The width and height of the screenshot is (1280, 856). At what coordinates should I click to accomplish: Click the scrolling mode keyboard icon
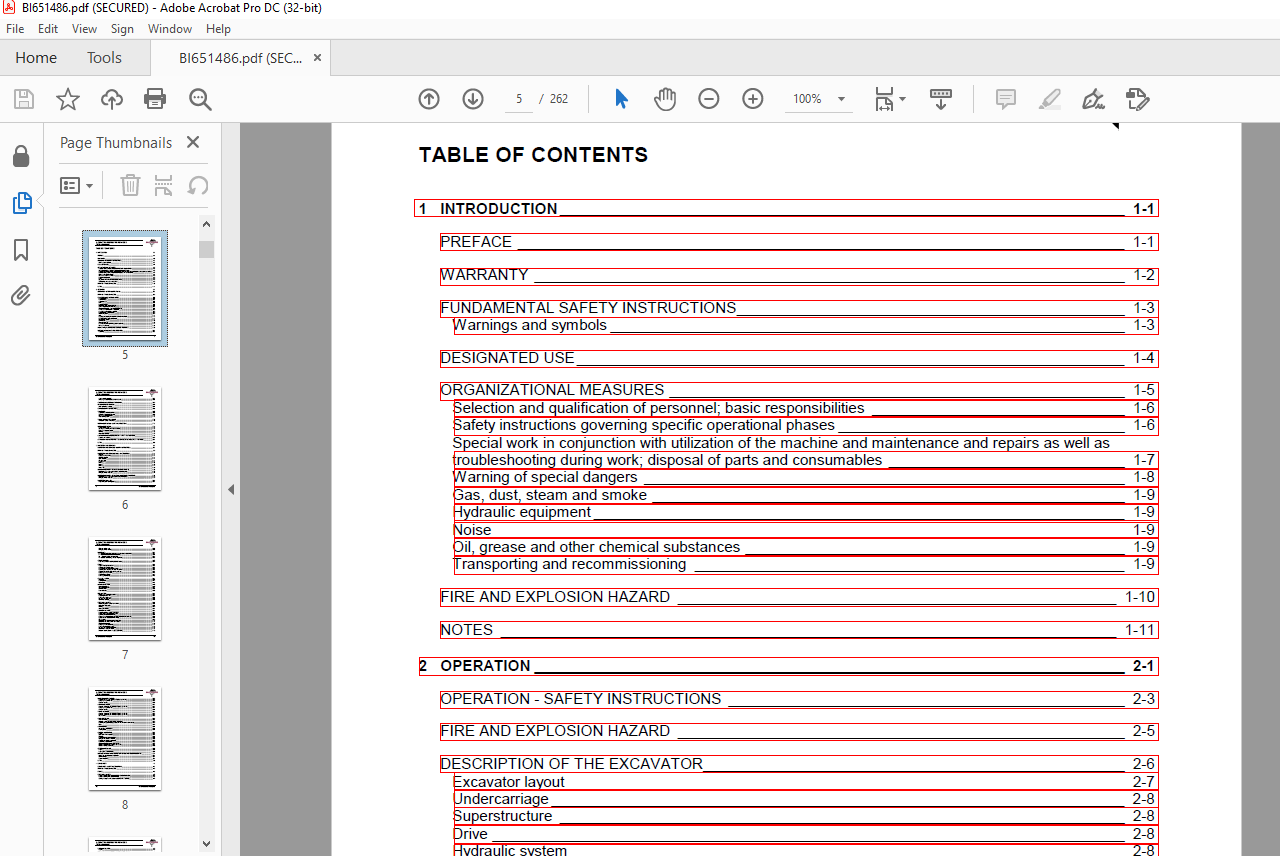click(x=941, y=99)
